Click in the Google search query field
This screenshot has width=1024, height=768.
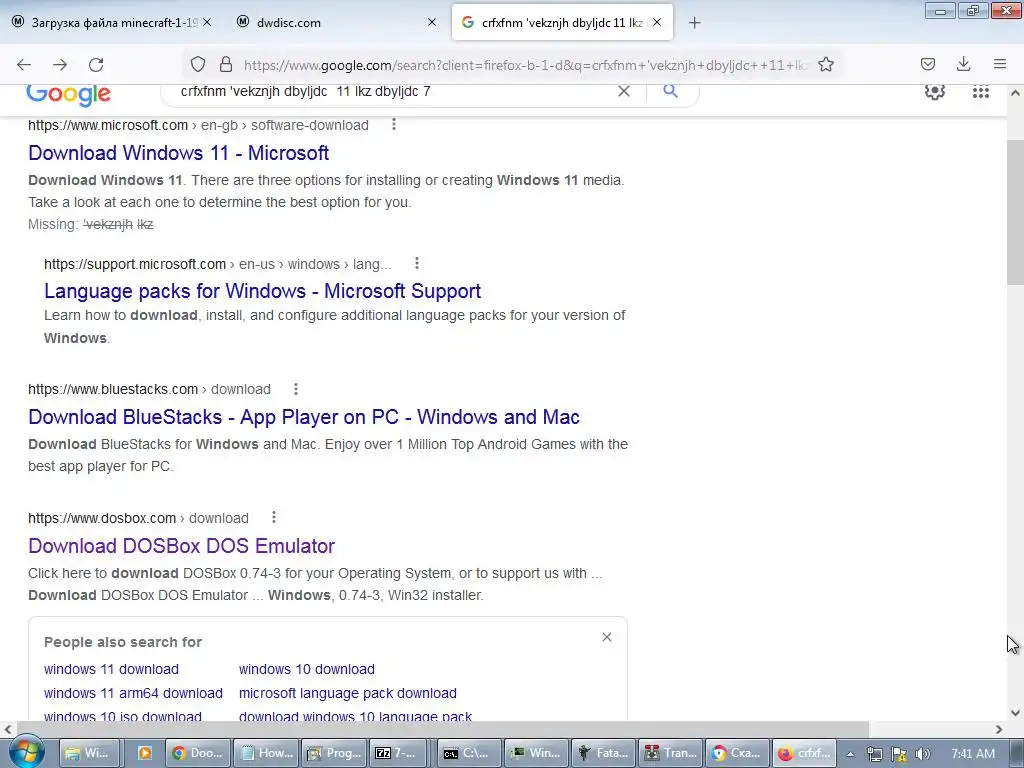pos(392,91)
